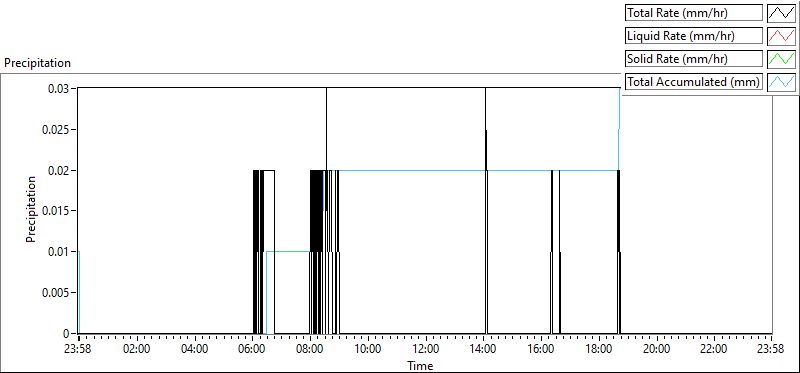The height and width of the screenshot is (373, 800).
Task: Click the 20:00 time label
Action: coord(656,350)
